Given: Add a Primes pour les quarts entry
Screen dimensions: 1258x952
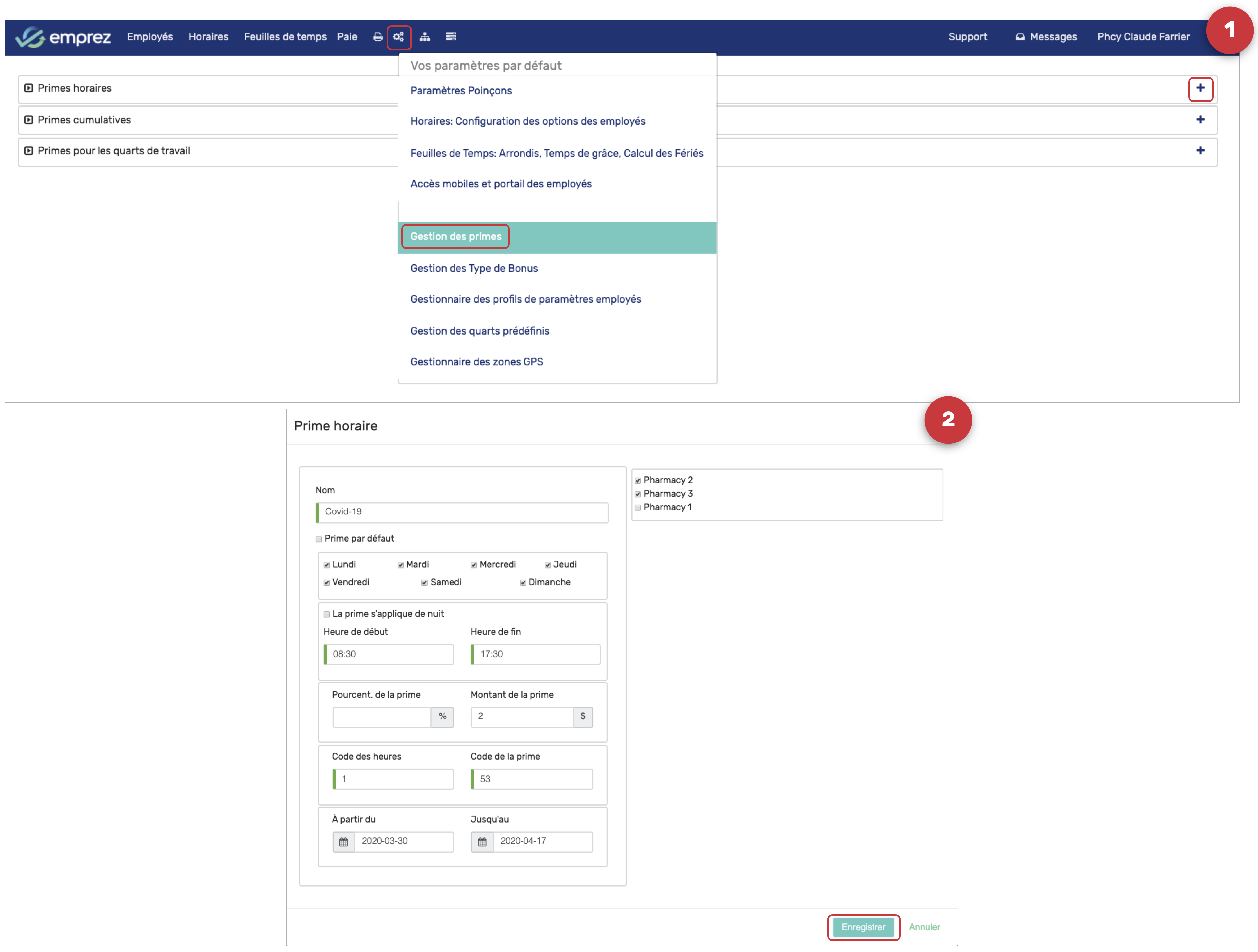Looking at the screenshot, I should tap(1200, 151).
